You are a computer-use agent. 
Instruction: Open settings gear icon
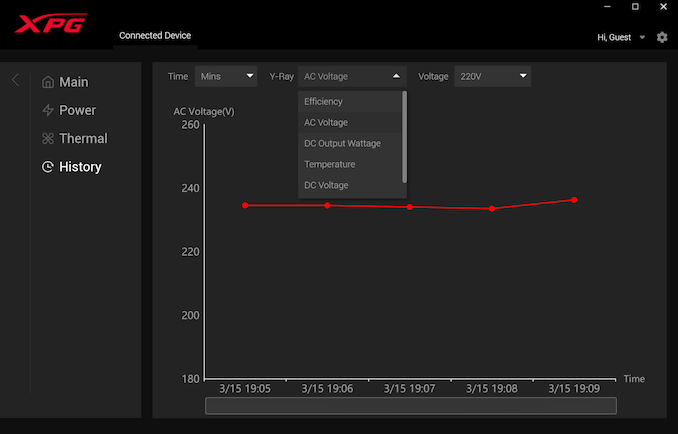point(662,37)
